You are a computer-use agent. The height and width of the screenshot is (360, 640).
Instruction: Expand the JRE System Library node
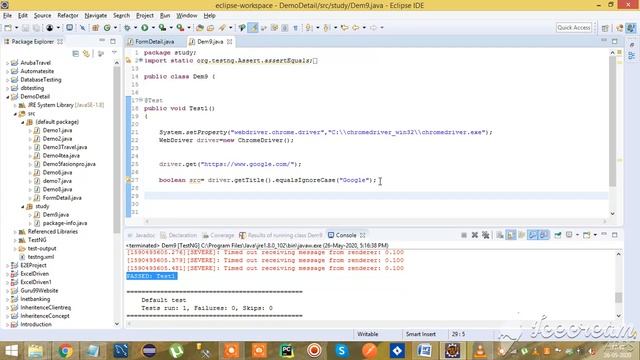click(15, 105)
